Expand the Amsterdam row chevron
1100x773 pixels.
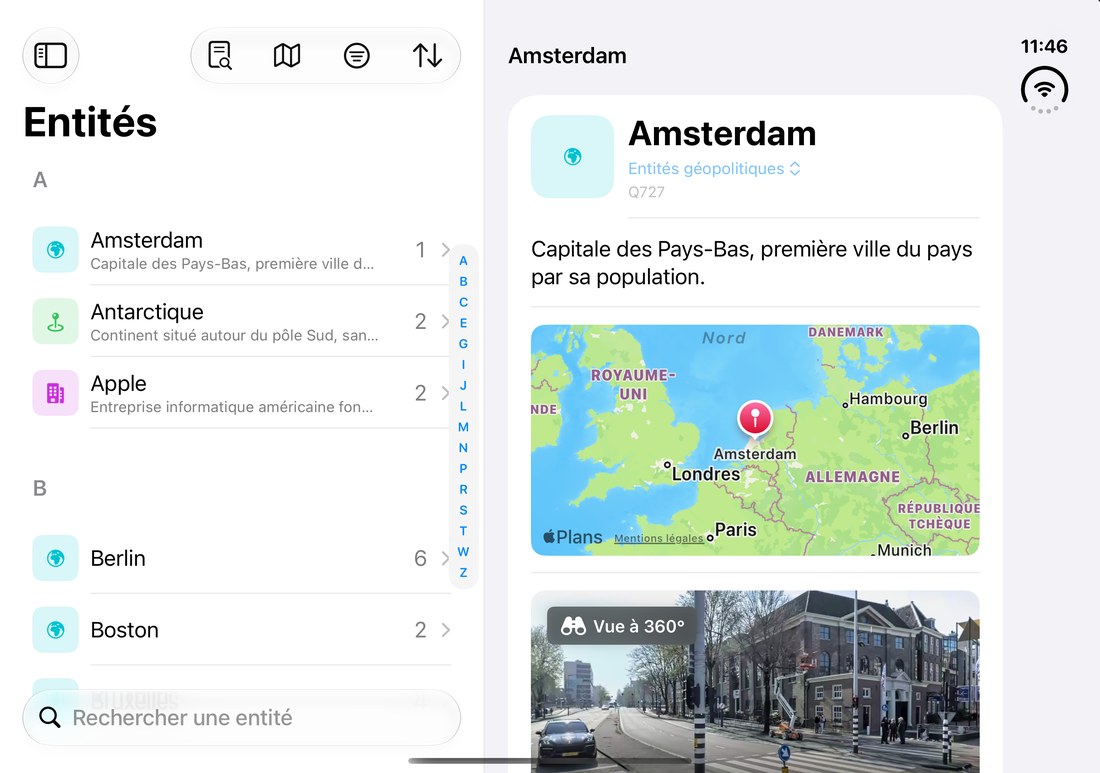tap(445, 250)
